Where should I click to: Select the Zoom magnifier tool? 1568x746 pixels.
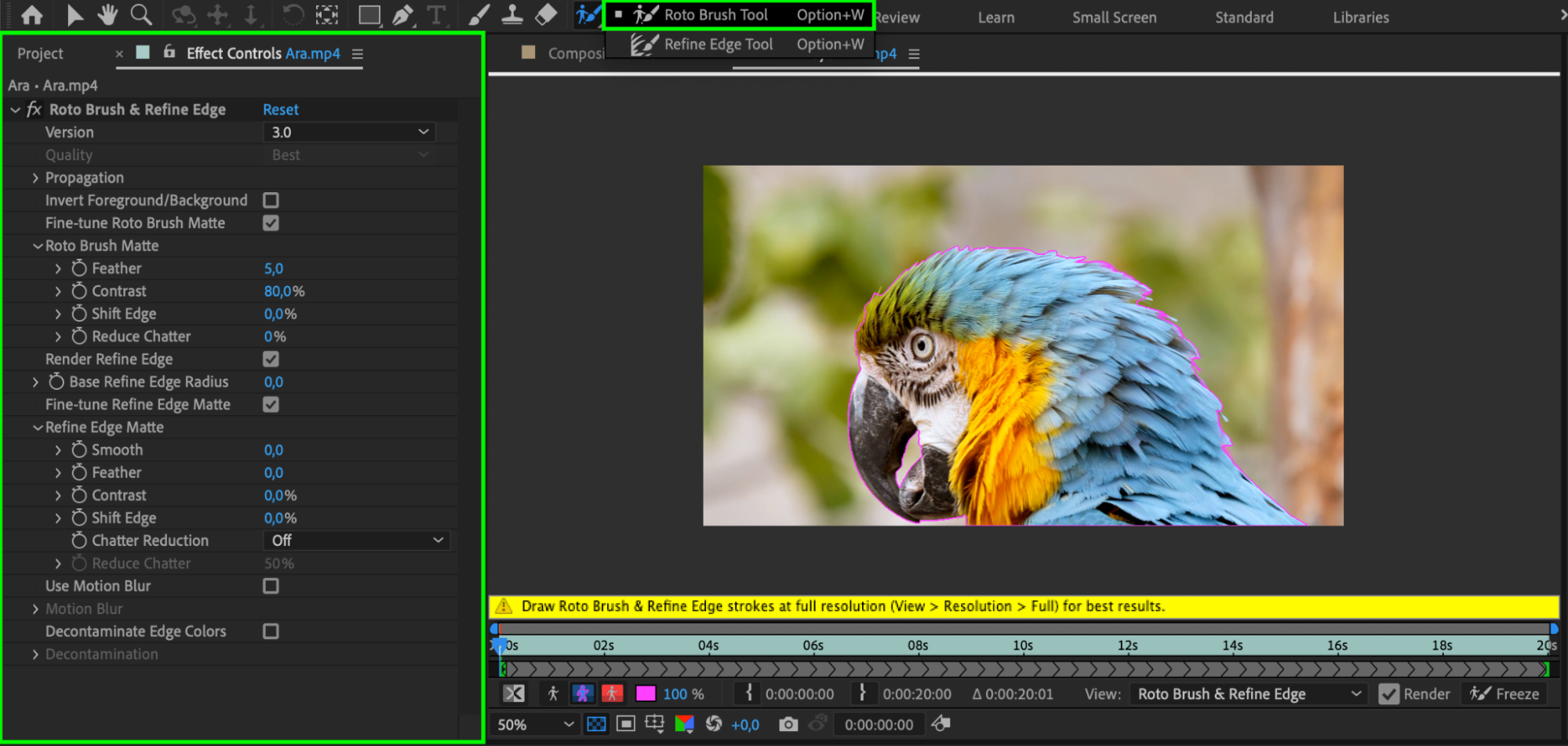[141, 15]
